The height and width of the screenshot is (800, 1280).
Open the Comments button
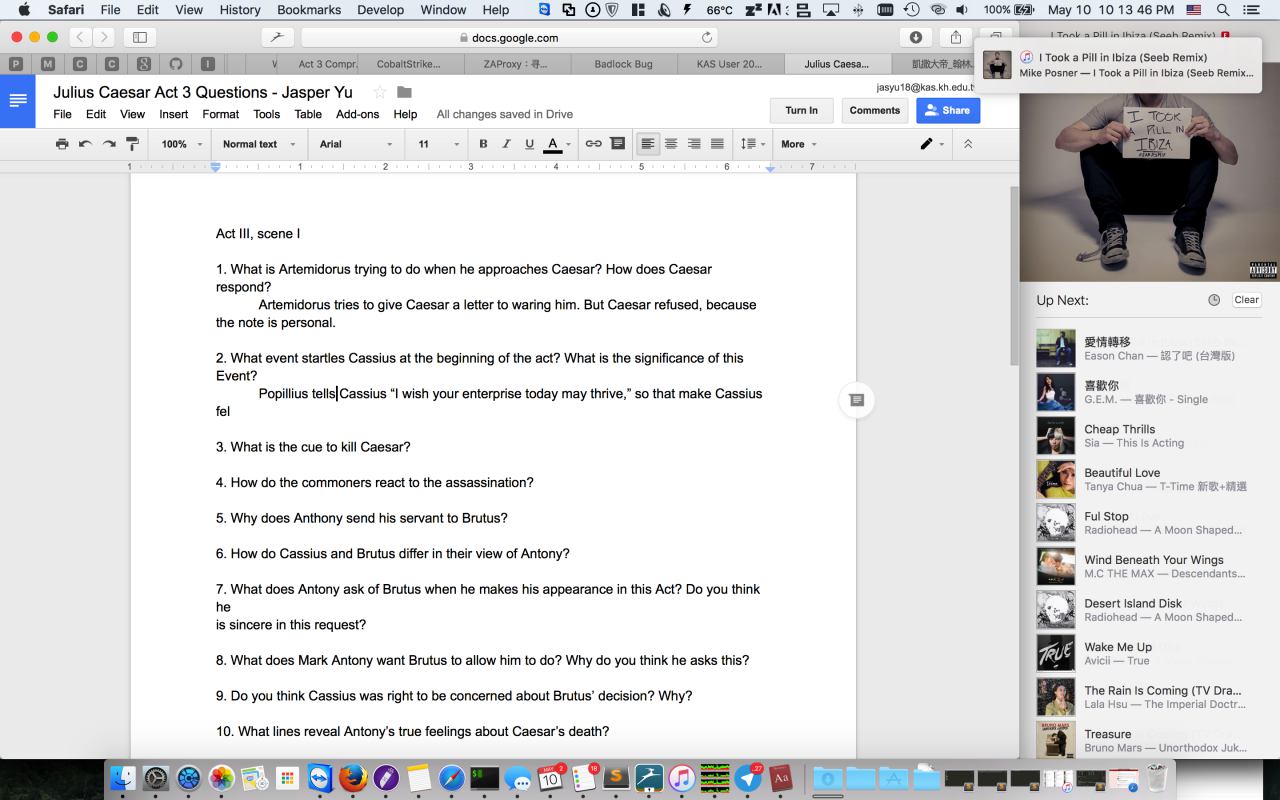pos(875,111)
